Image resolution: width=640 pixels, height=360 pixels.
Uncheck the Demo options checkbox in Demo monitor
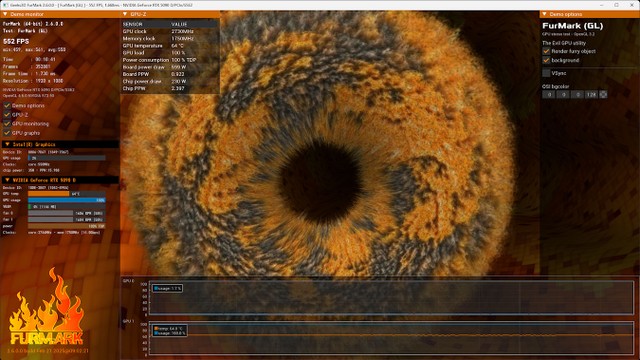point(7,105)
